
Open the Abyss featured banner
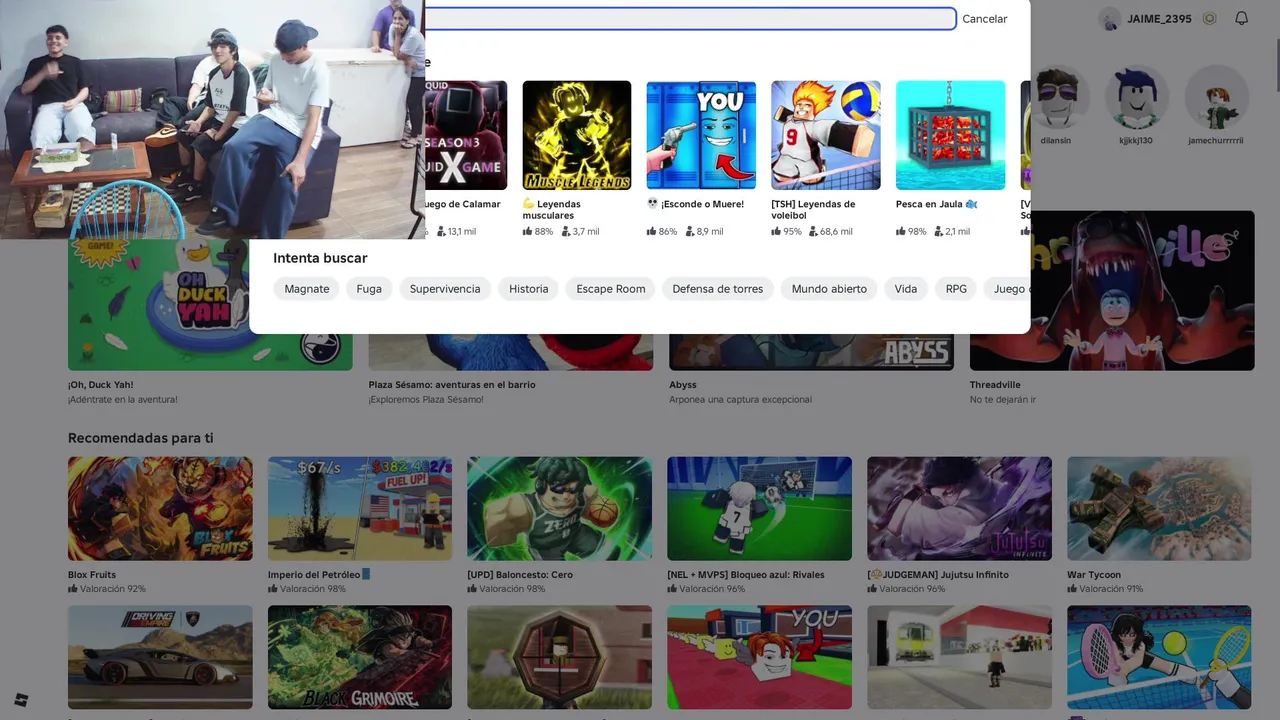(x=811, y=352)
